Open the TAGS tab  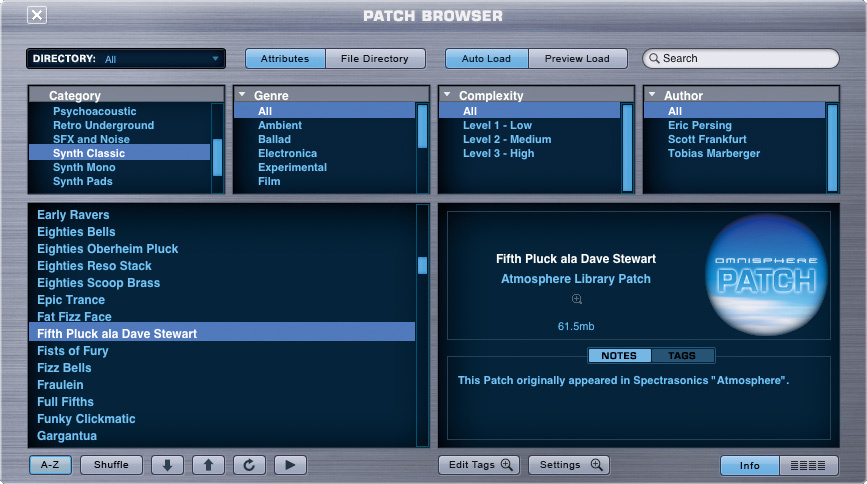coord(682,356)
